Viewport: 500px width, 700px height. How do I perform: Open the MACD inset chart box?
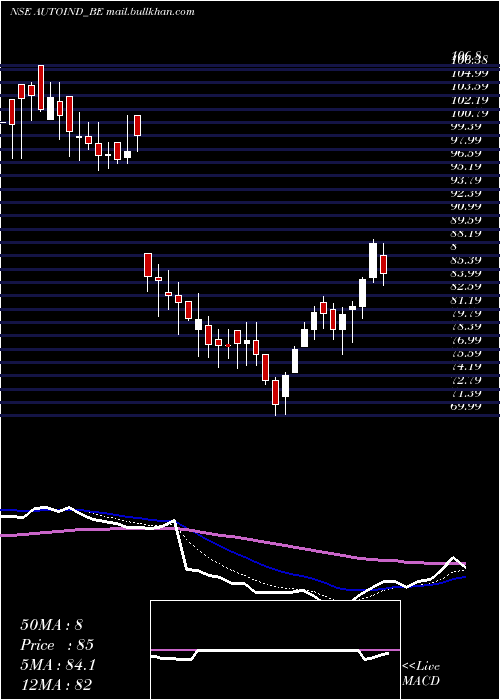click(275, 650)
